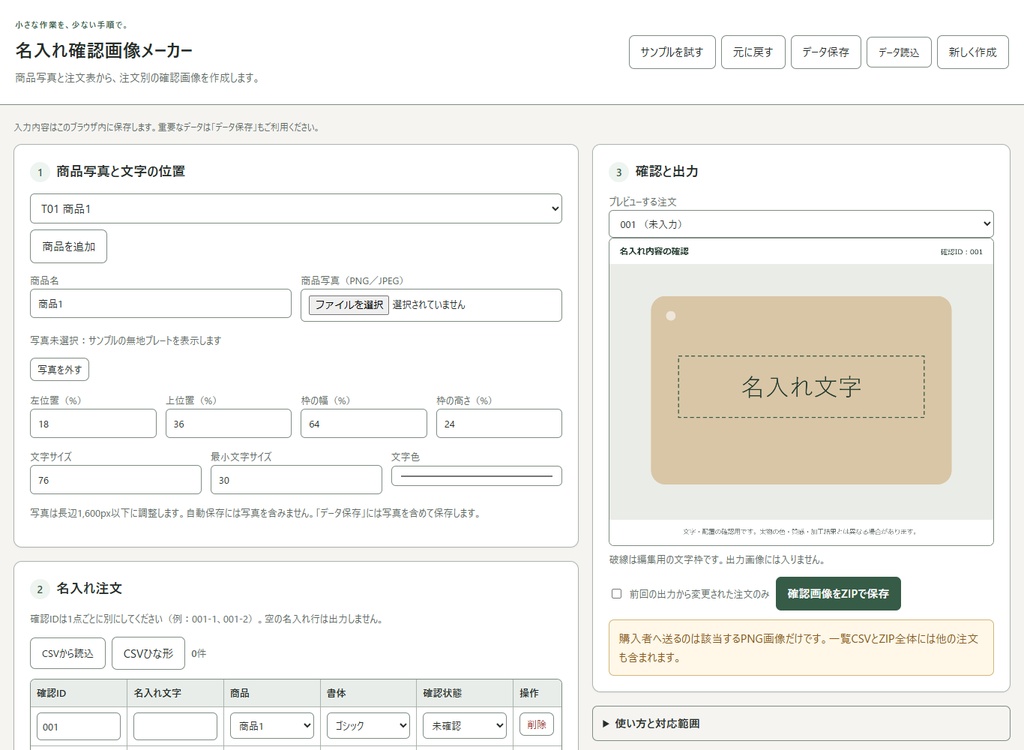Open the 書体 dropdown showing ゴシック
This screenshot has height=750, width=1024.
[368, 726]
